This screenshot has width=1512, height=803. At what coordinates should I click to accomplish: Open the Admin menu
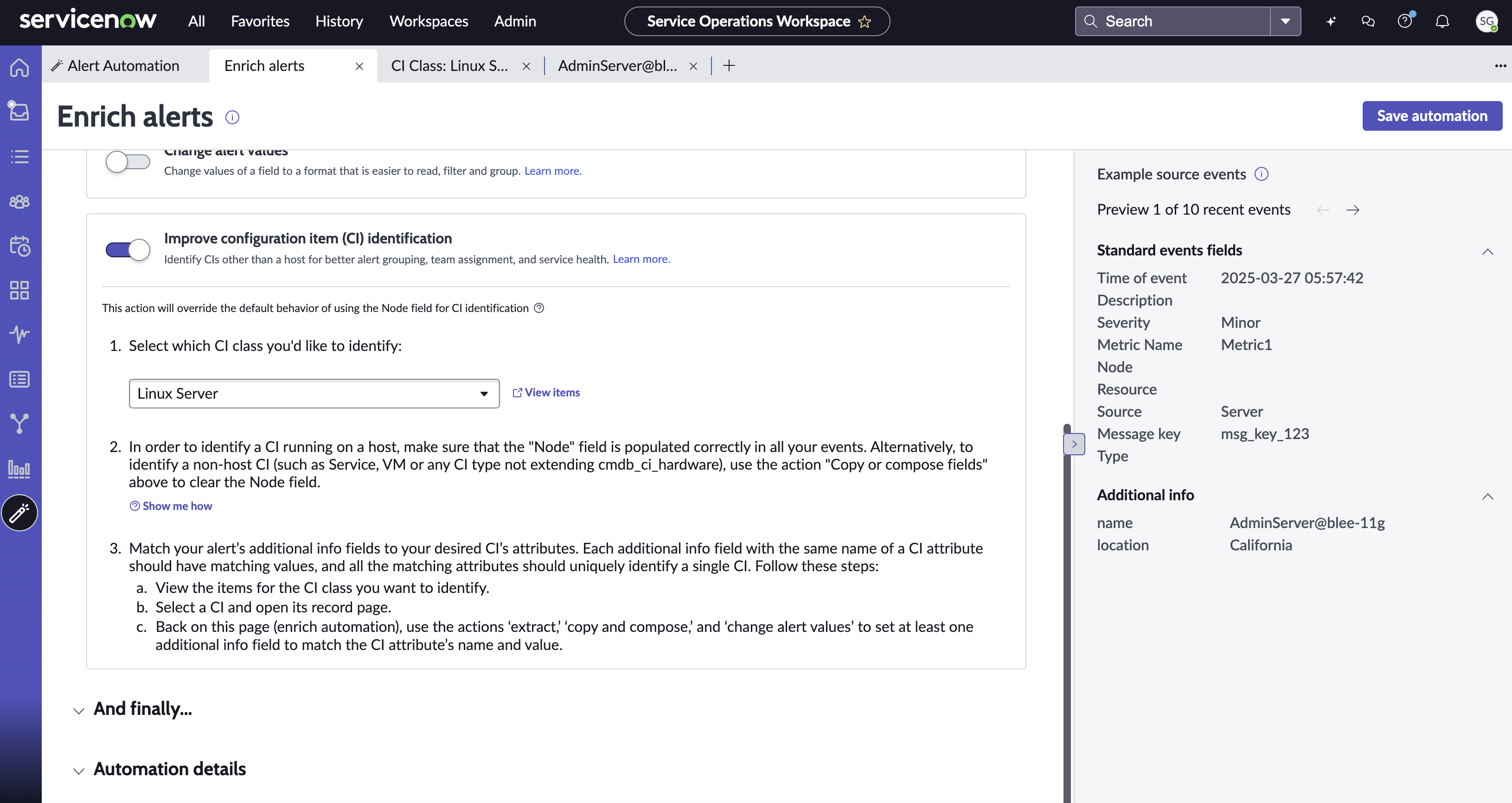[515, 22]
